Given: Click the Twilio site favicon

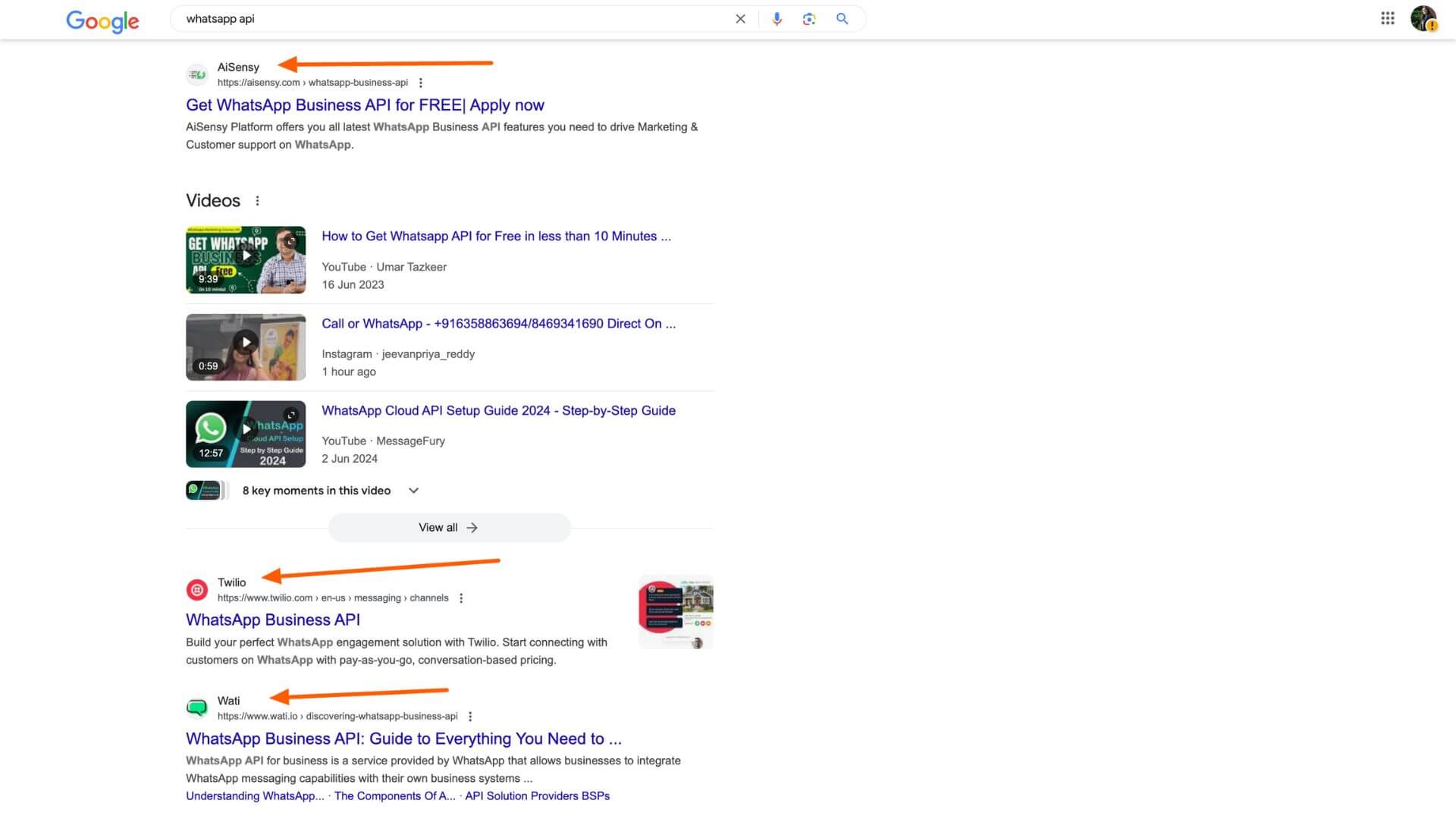Looking at the screenshot, I should pyautogui.click(x=197, y=589).
